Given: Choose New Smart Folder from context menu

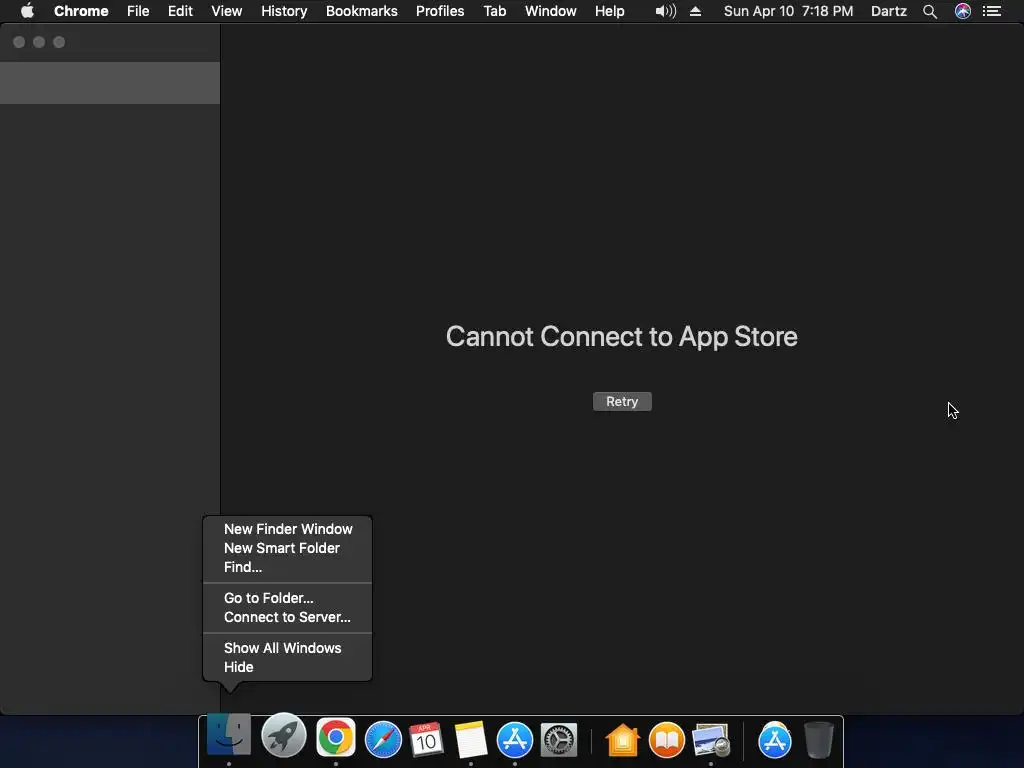Looking at the screenshot, I should pyautogui.click(x=287, y=548).
